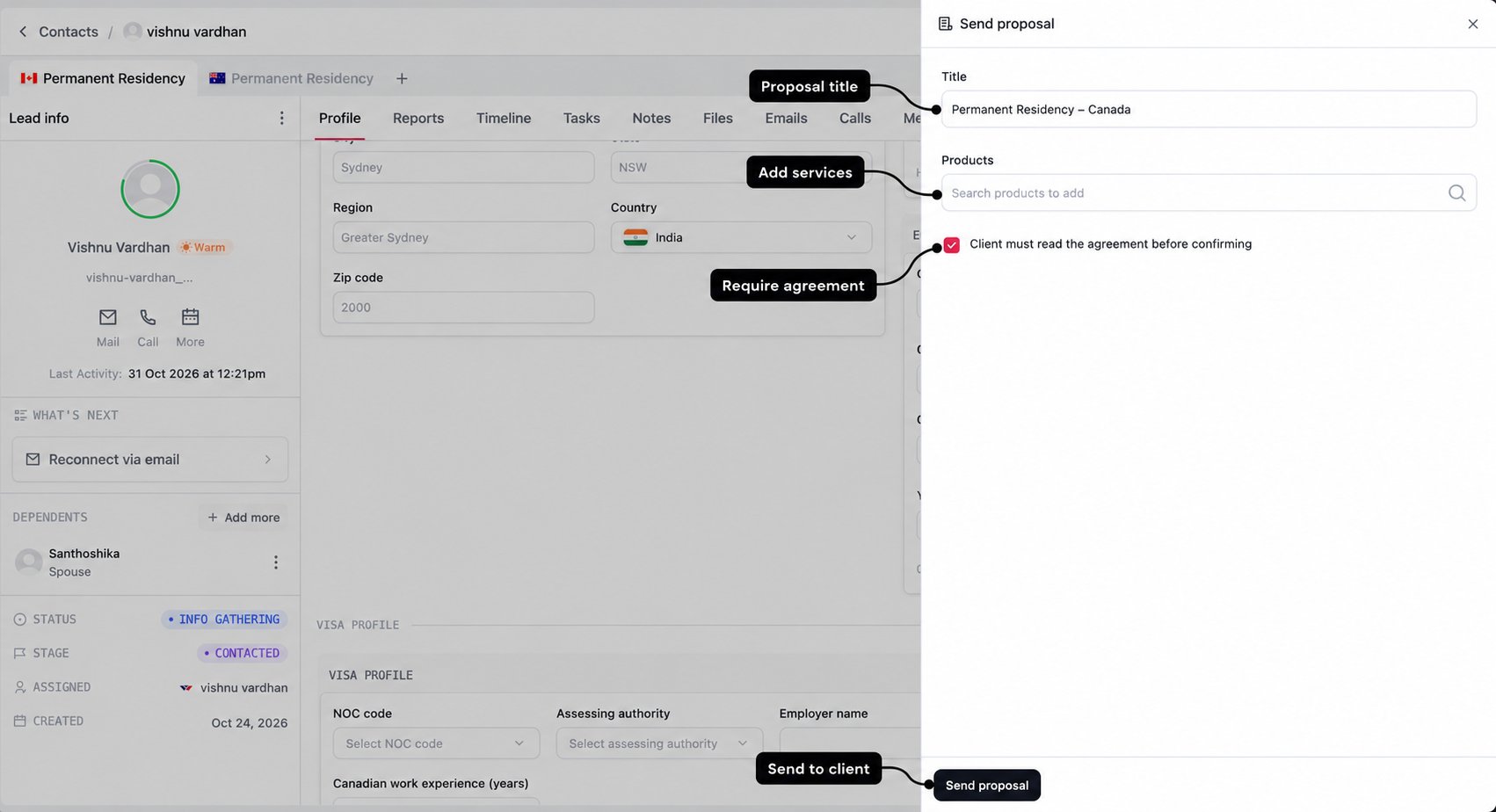
Task: Switch to Canada Permanent Residency tab
Action: click(103, 78)
